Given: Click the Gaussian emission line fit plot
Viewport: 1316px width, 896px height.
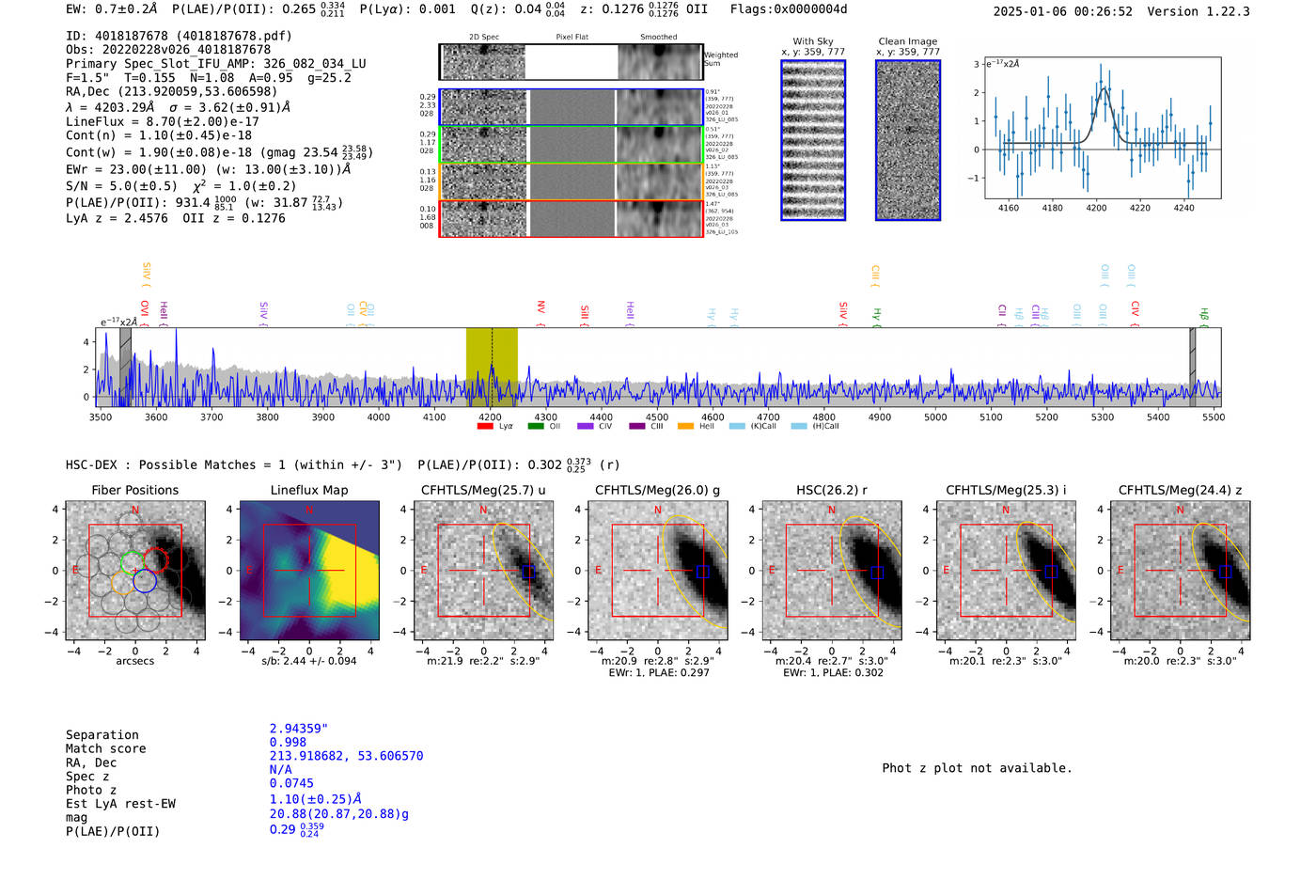Looking at the screenshot, I should pyautogui.click(x=1103, y=128).
